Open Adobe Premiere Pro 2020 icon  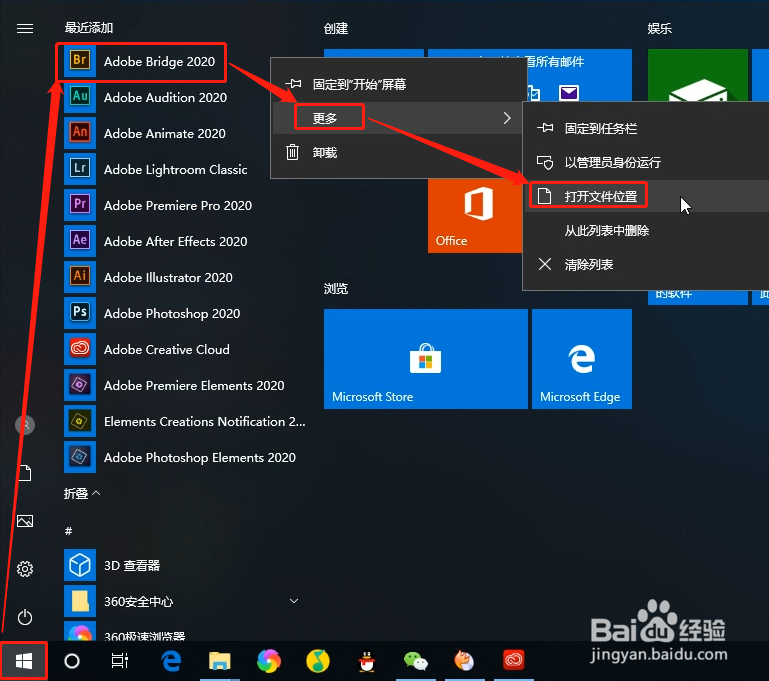click(x=80, y=205)
